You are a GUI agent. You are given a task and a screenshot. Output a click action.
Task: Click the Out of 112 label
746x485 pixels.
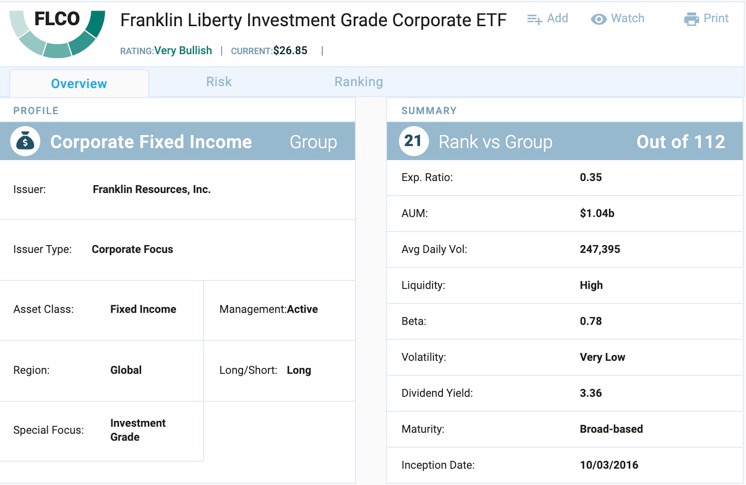[680, 142]
